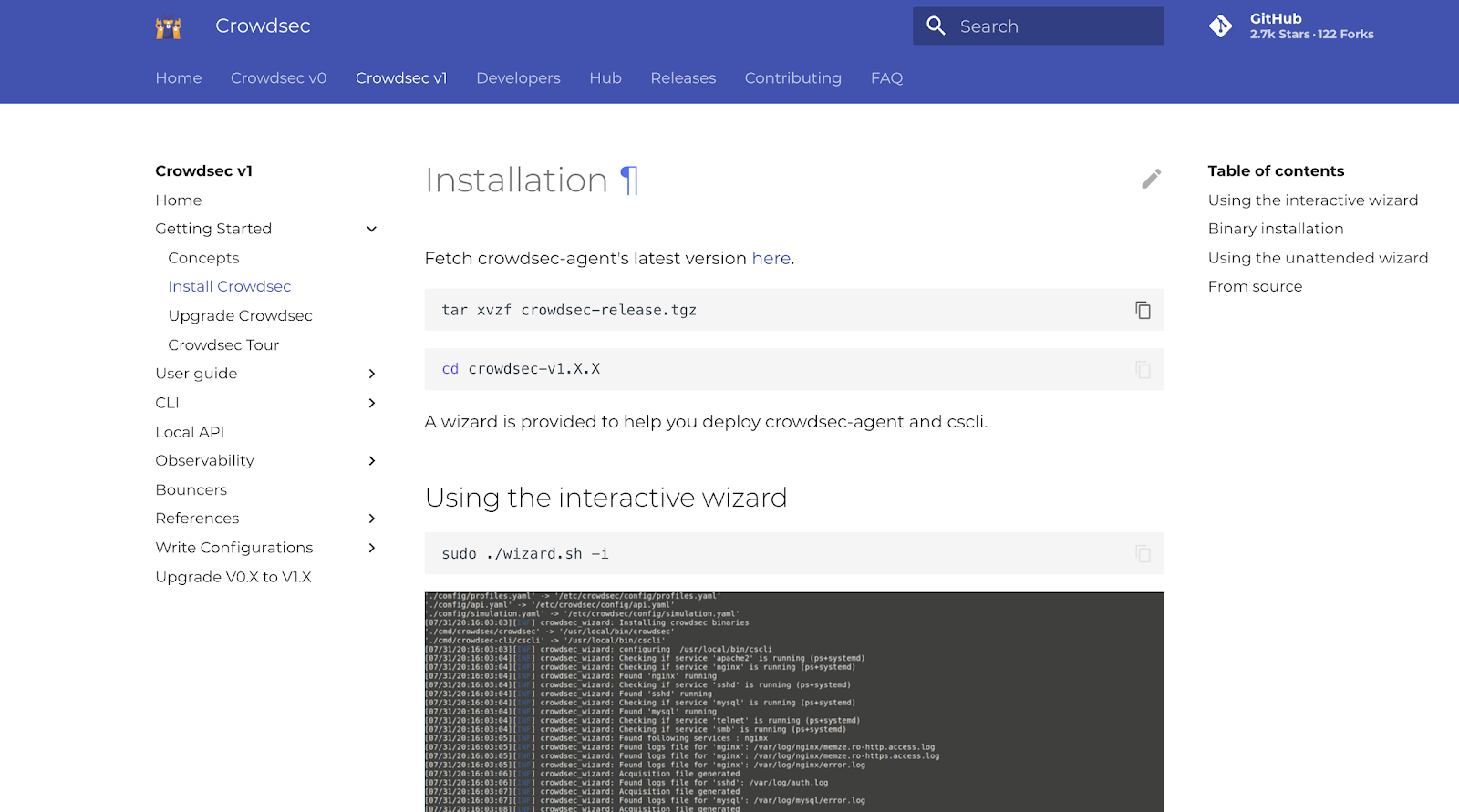The width and height of the screenshot is (1459, 812).
Task: Click the User guide sidebar label
Action: [x=196, y=374]
